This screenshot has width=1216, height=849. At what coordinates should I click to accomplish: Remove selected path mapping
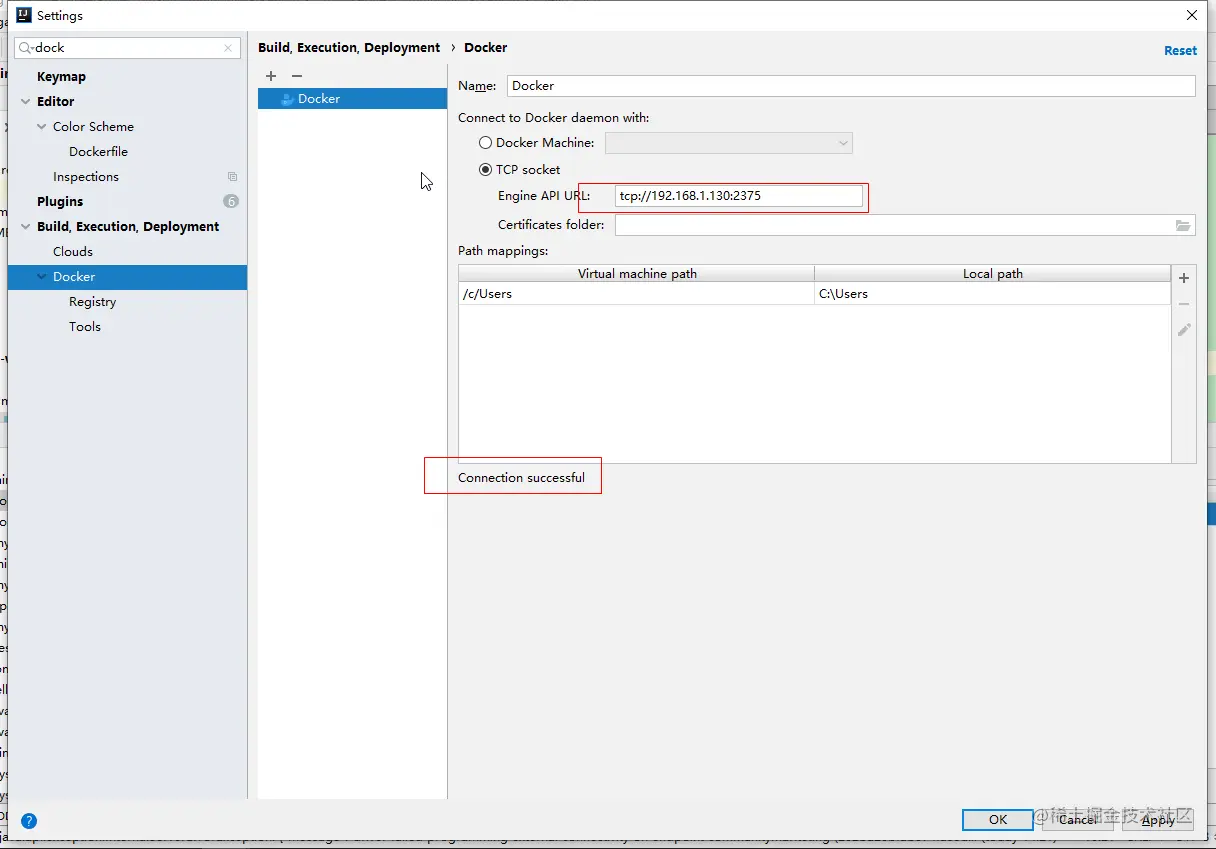(1184, 304)
